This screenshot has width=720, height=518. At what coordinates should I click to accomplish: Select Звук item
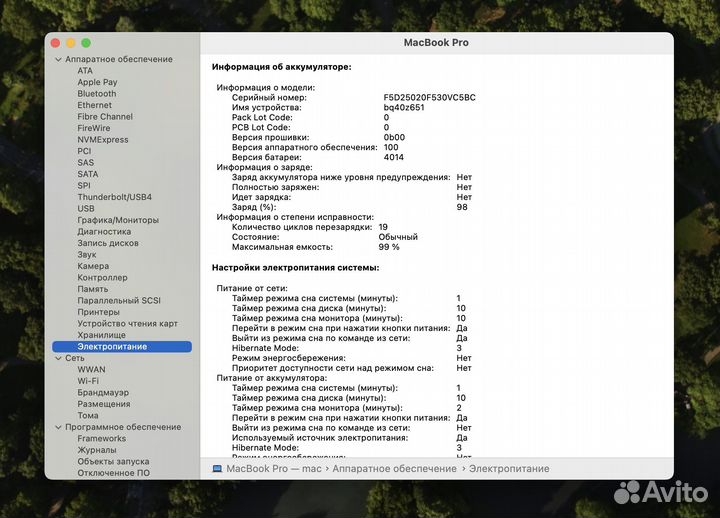(x=87, y=254)
